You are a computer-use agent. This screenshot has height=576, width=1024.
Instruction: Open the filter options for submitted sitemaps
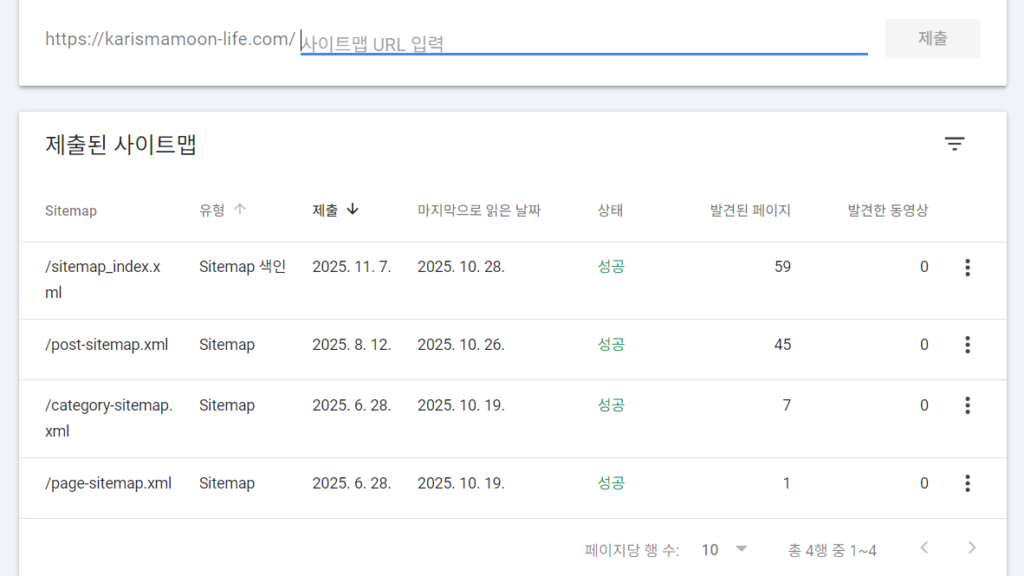(954, 143)
